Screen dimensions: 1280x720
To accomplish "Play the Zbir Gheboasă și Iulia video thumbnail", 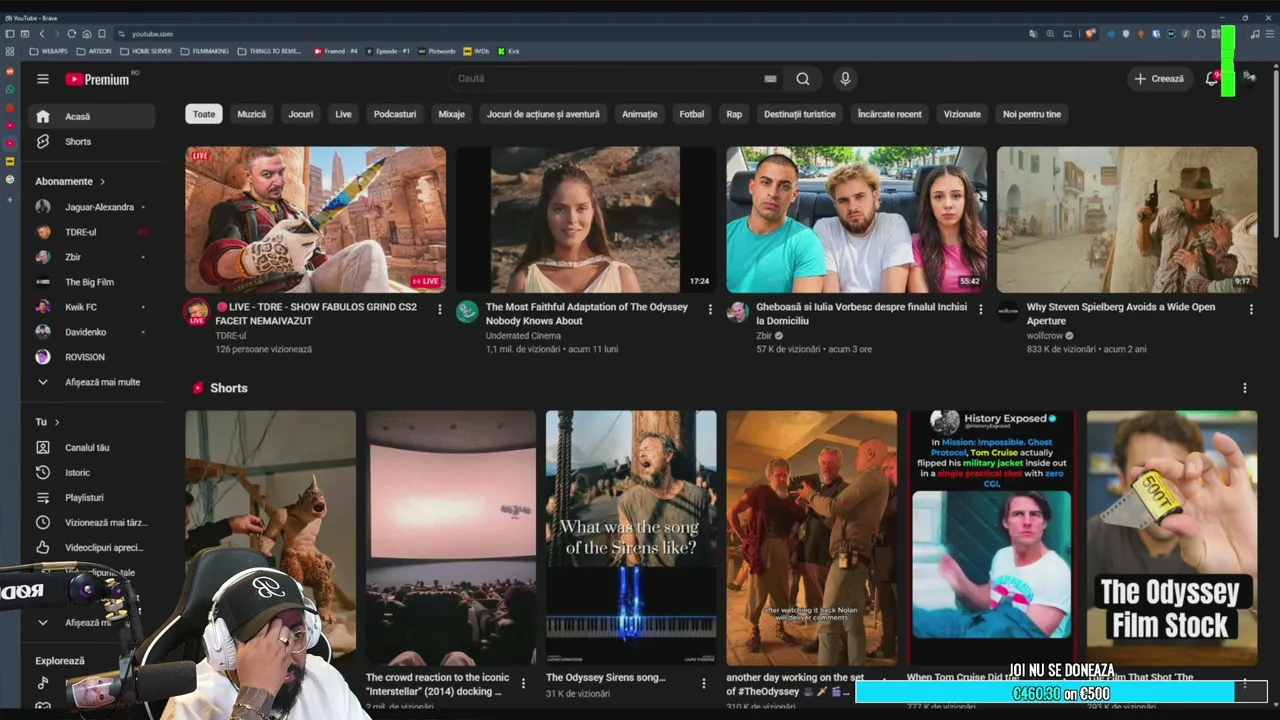I will point(856,220).
